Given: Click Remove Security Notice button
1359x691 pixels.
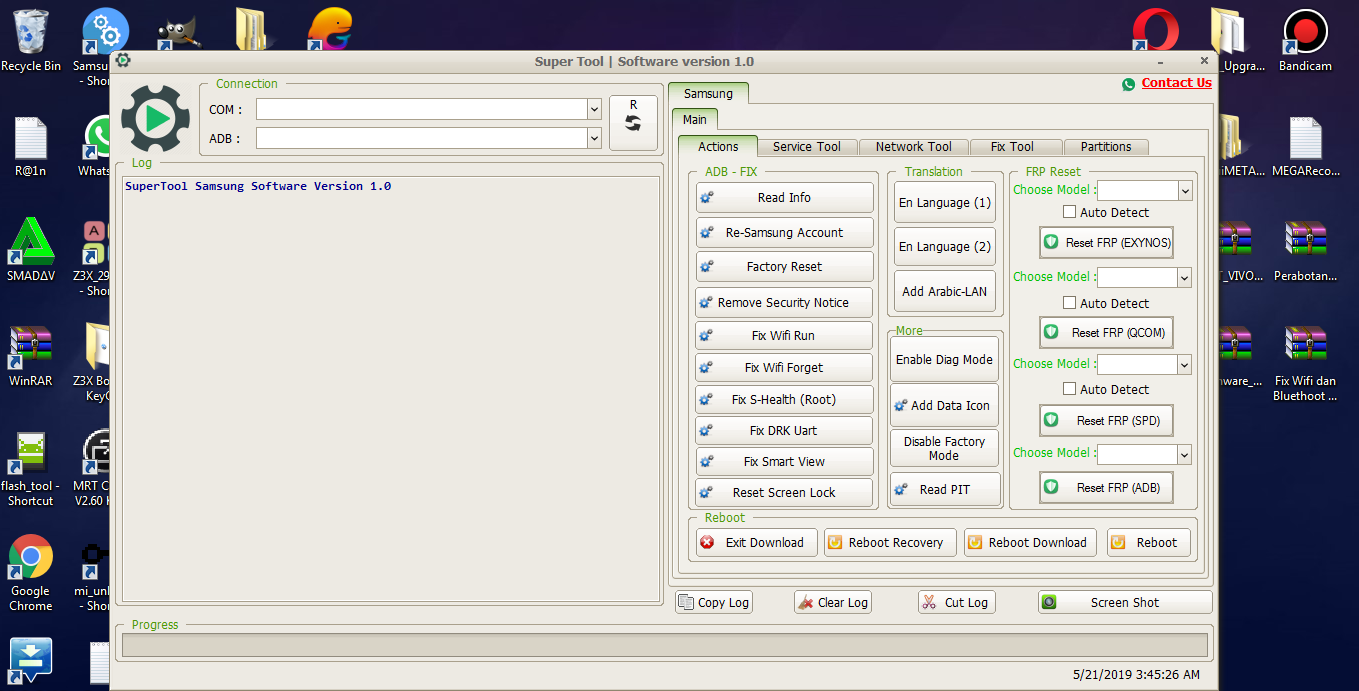Looking at the screenshot, I should 784,303.
